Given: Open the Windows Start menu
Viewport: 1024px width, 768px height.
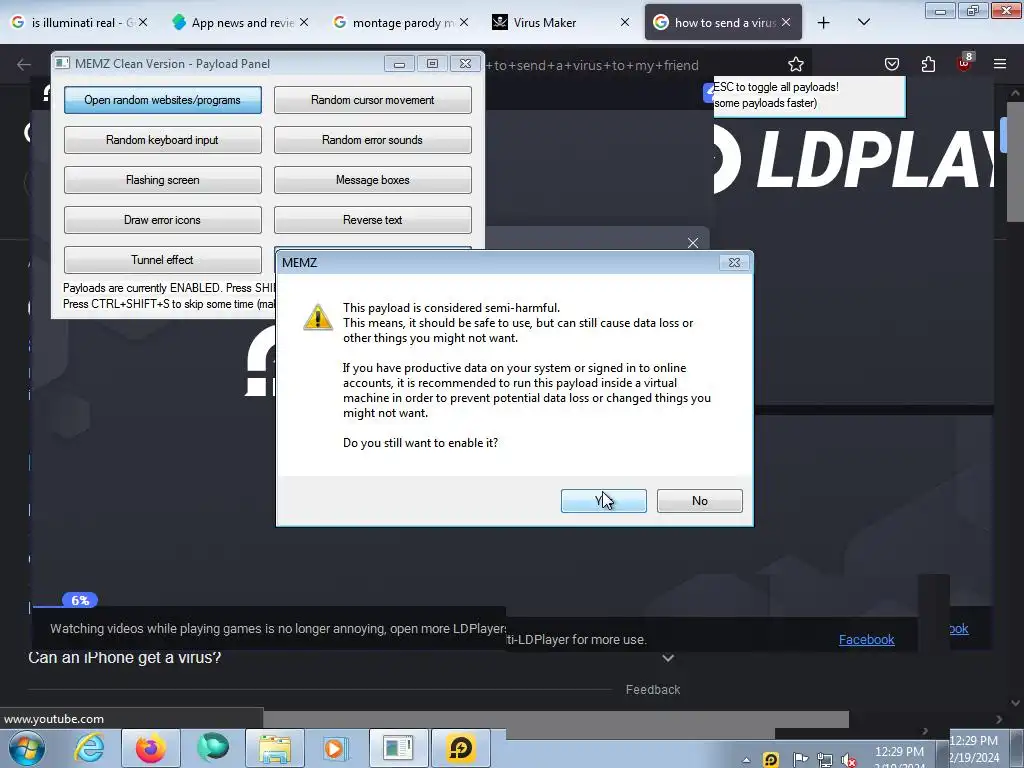Looking at the screenshot, I should 26,748.
